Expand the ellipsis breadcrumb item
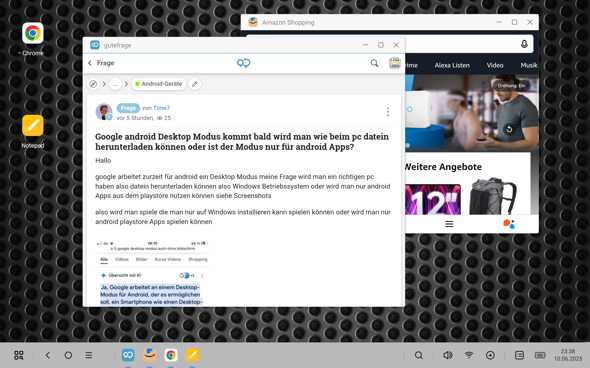 click(x=115, y=84)
